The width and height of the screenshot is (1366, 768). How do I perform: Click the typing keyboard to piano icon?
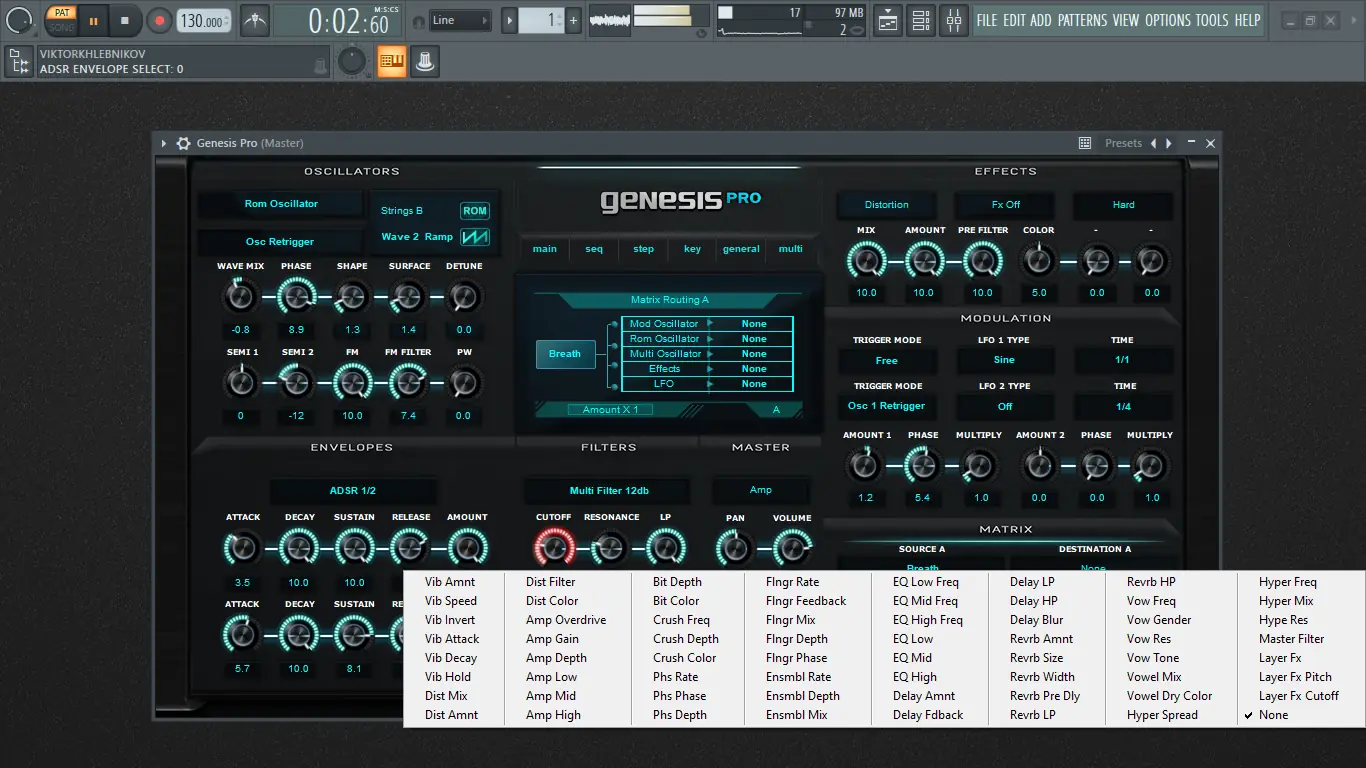click(391, 62)
